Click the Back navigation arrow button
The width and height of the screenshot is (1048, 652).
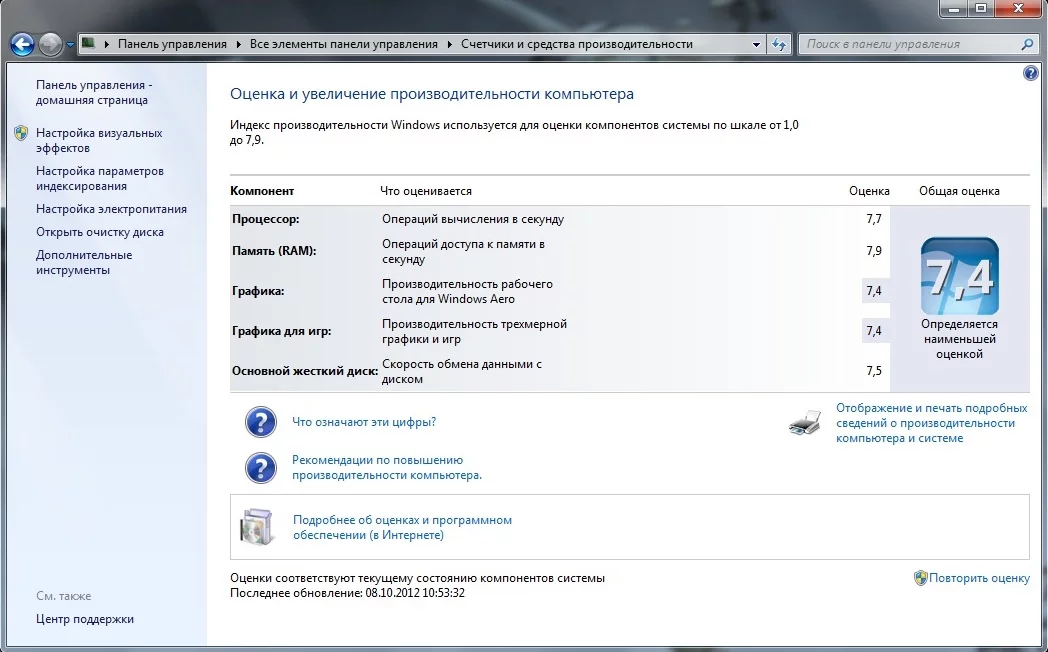[x=22, y=45]
